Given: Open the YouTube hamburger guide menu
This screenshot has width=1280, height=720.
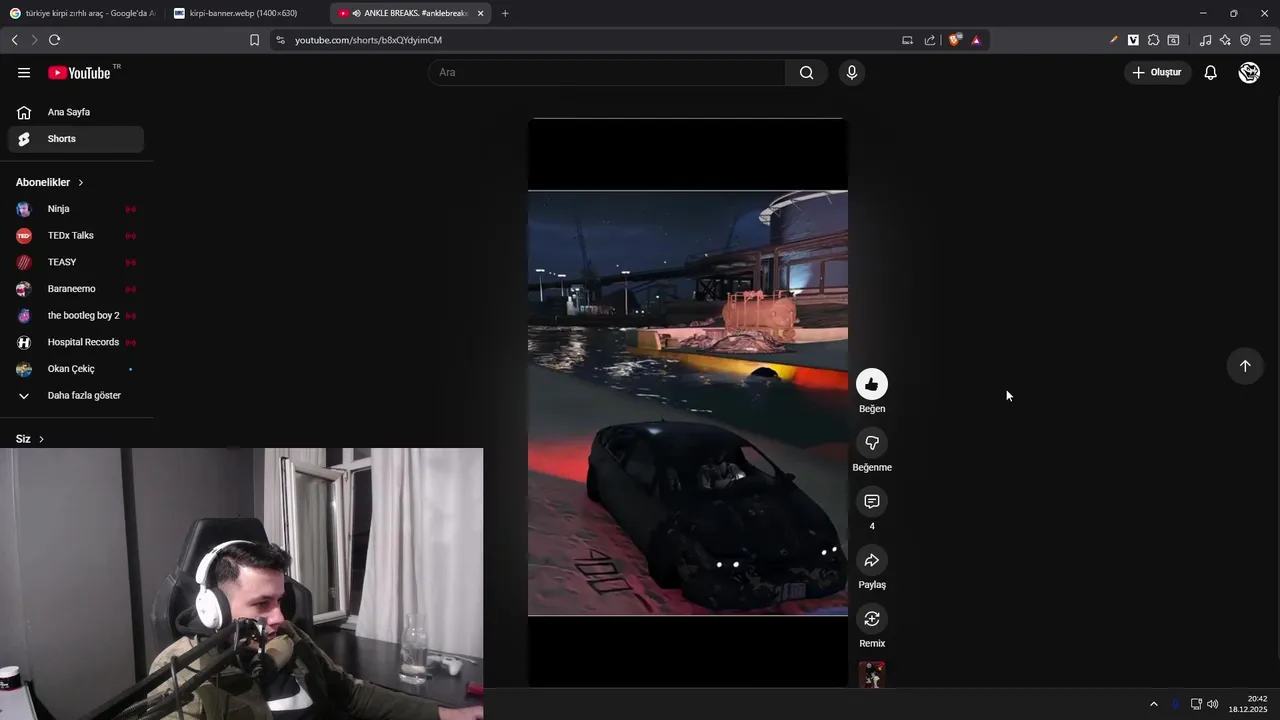Looking at the screenshot, I should pyautogui.click(x=24, y=72).
